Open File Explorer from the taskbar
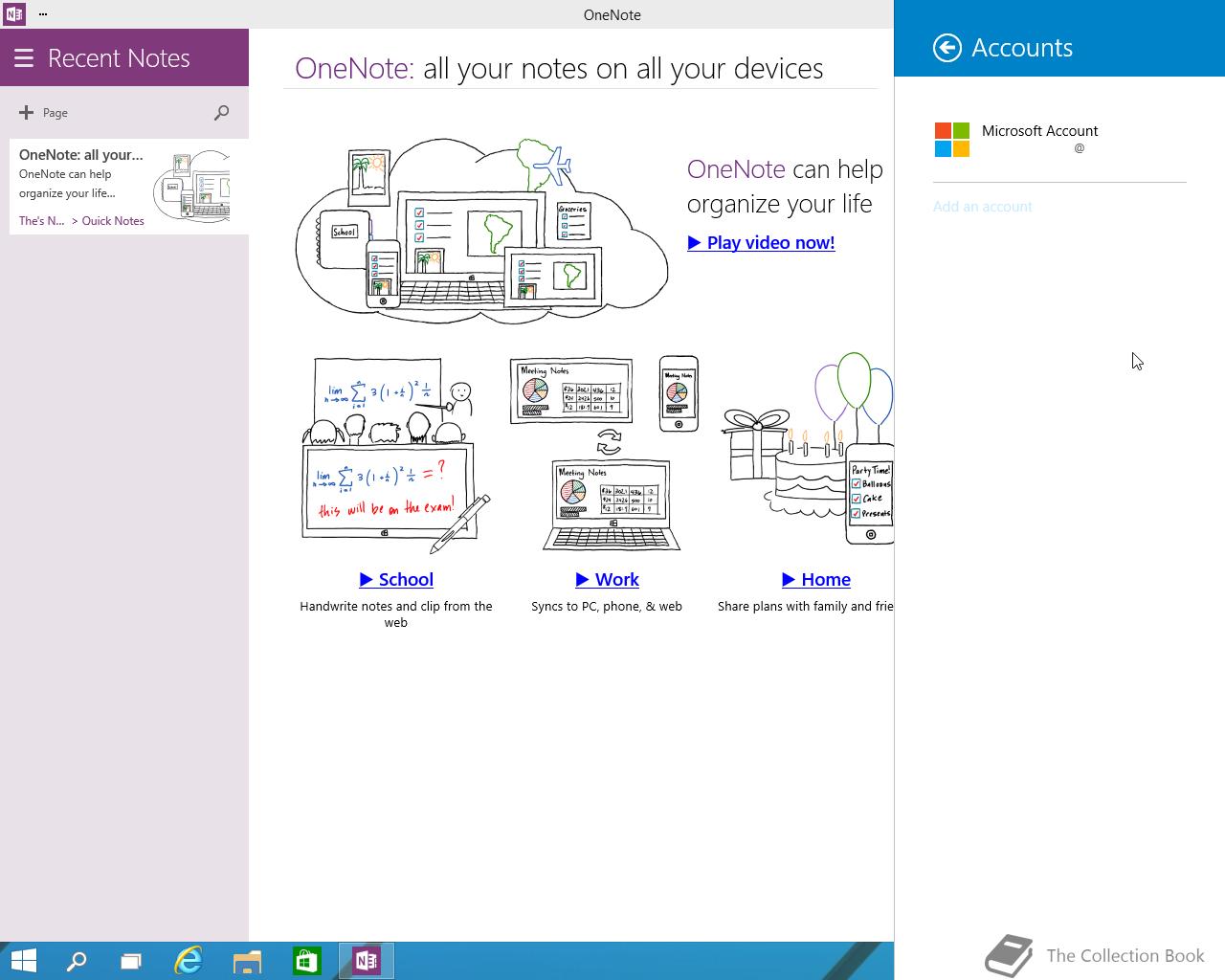The image size is (1225, 980). [x=248, y=961]
